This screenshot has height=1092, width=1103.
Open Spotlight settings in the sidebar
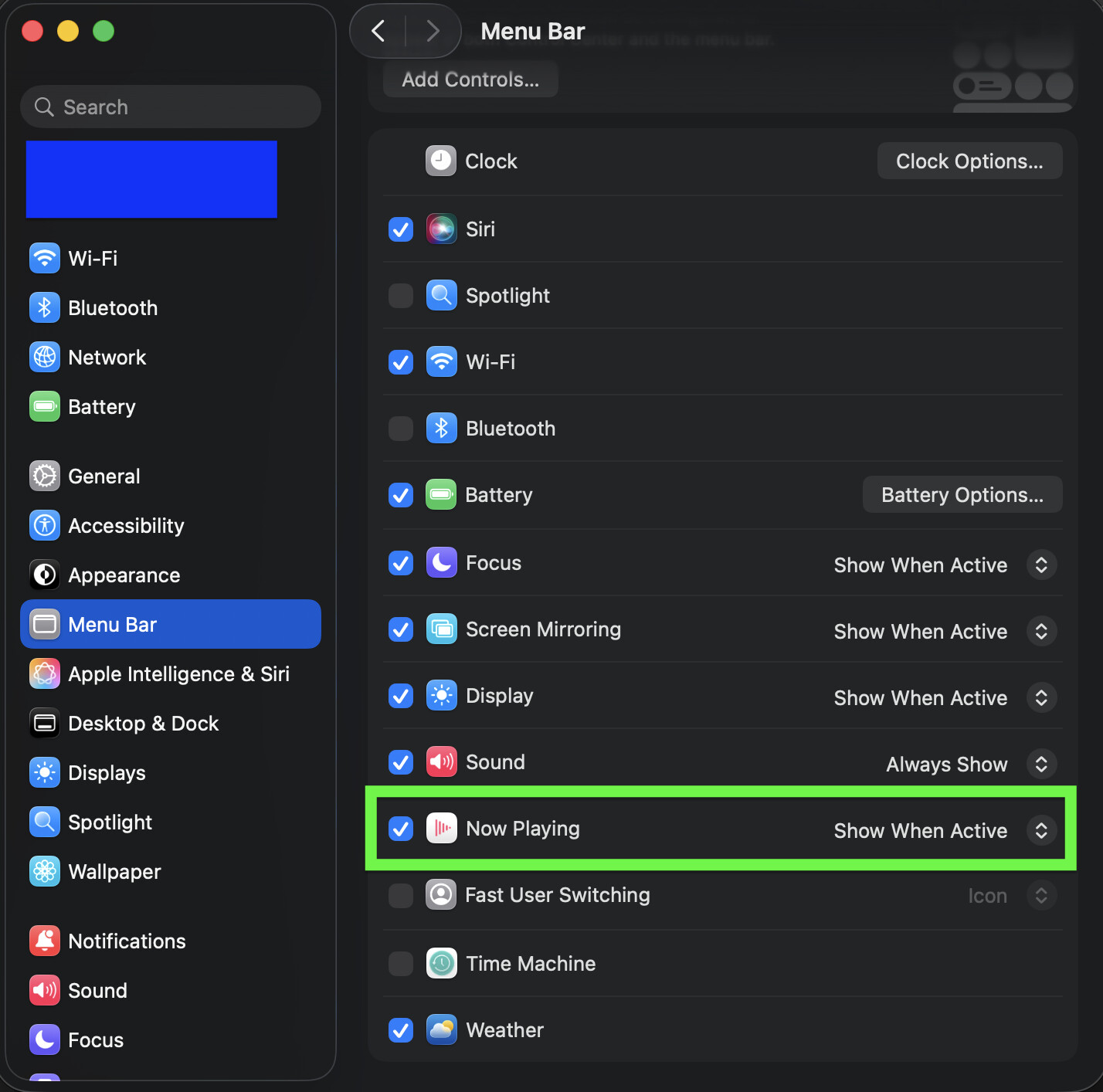[x=171, y=822]
